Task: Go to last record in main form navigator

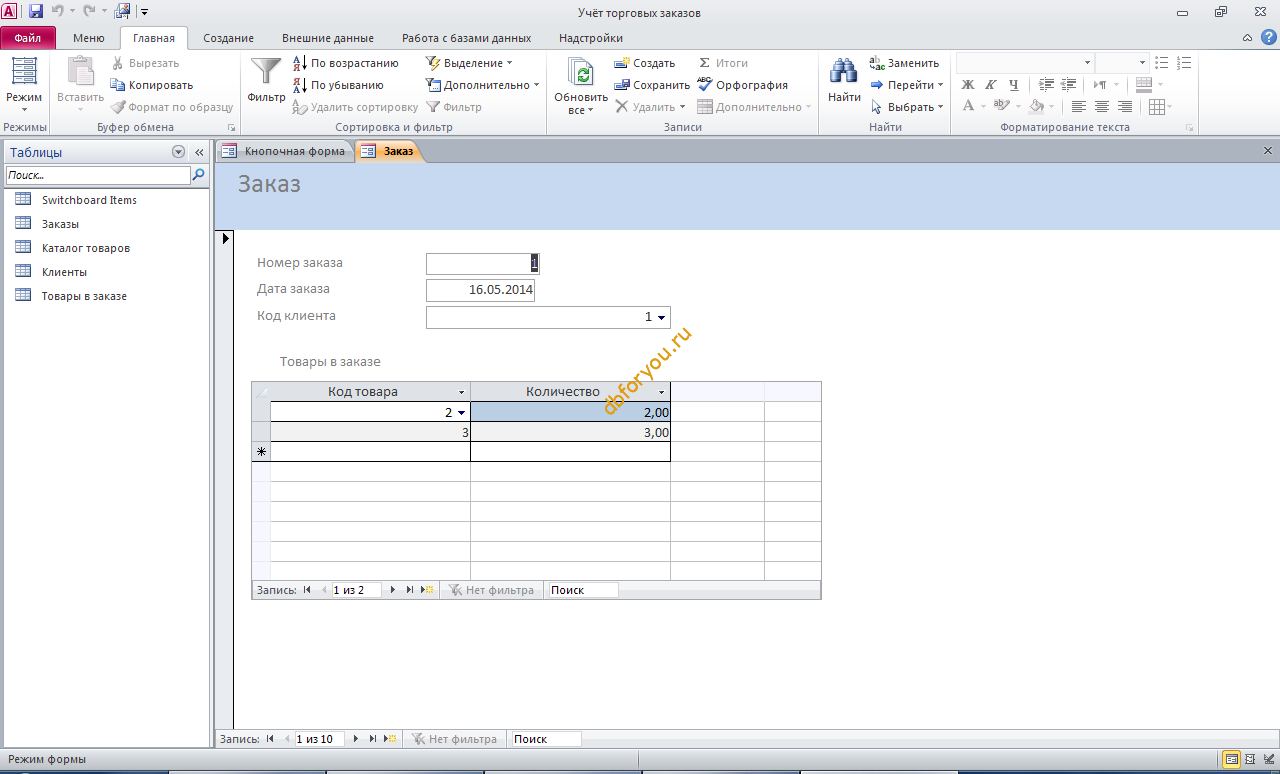Action: point(373,739)
